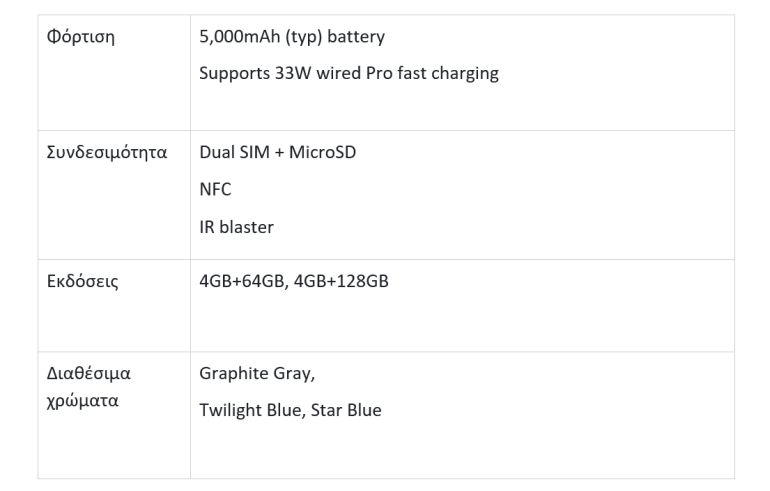Click the word Διαθέσιμα in the colors label

pyautogui.click(x=89, y=374)
